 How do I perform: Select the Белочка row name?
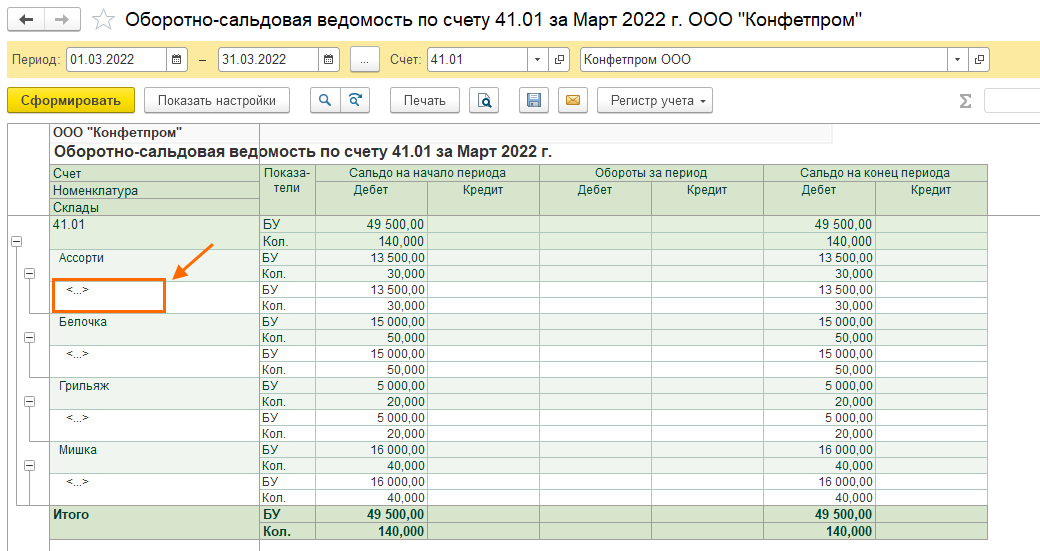tap(83, 322)
